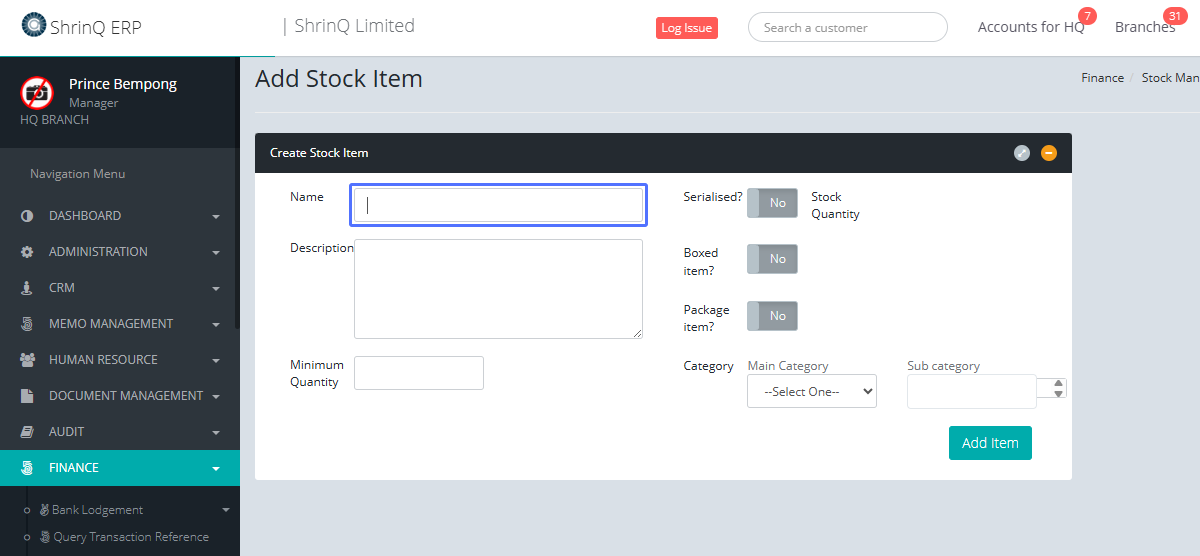Expand the CRM menu arrow
Screen dimensions: 1200x556
(216, 289)
